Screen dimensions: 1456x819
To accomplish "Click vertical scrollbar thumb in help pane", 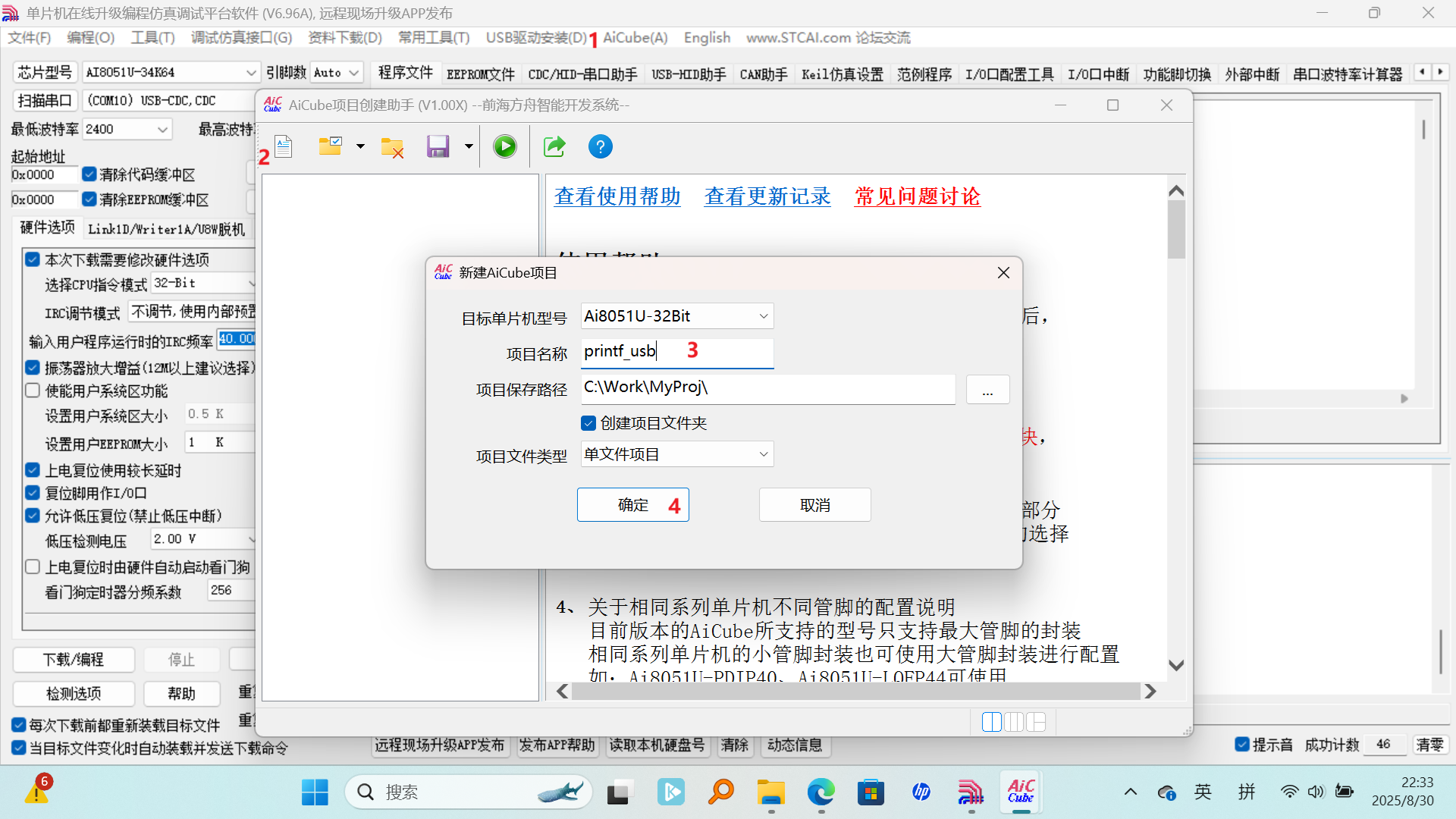I will (x=1176, y=230).
